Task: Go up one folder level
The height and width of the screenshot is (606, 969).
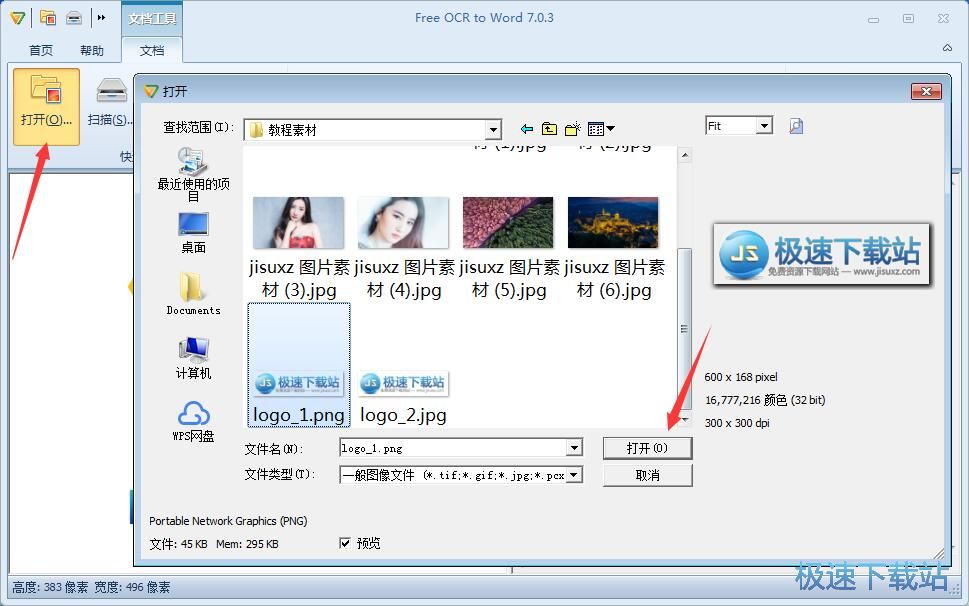Action: coord(549,129)
